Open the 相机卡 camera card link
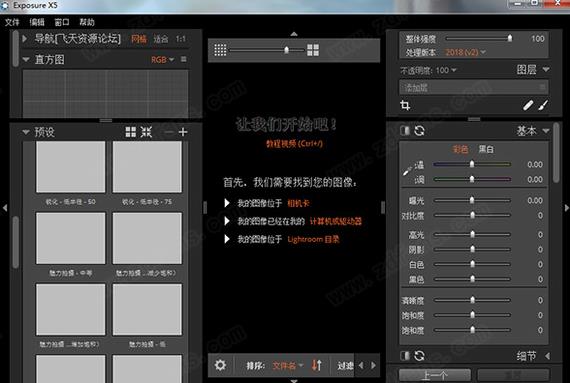 [x=298, y=203]
